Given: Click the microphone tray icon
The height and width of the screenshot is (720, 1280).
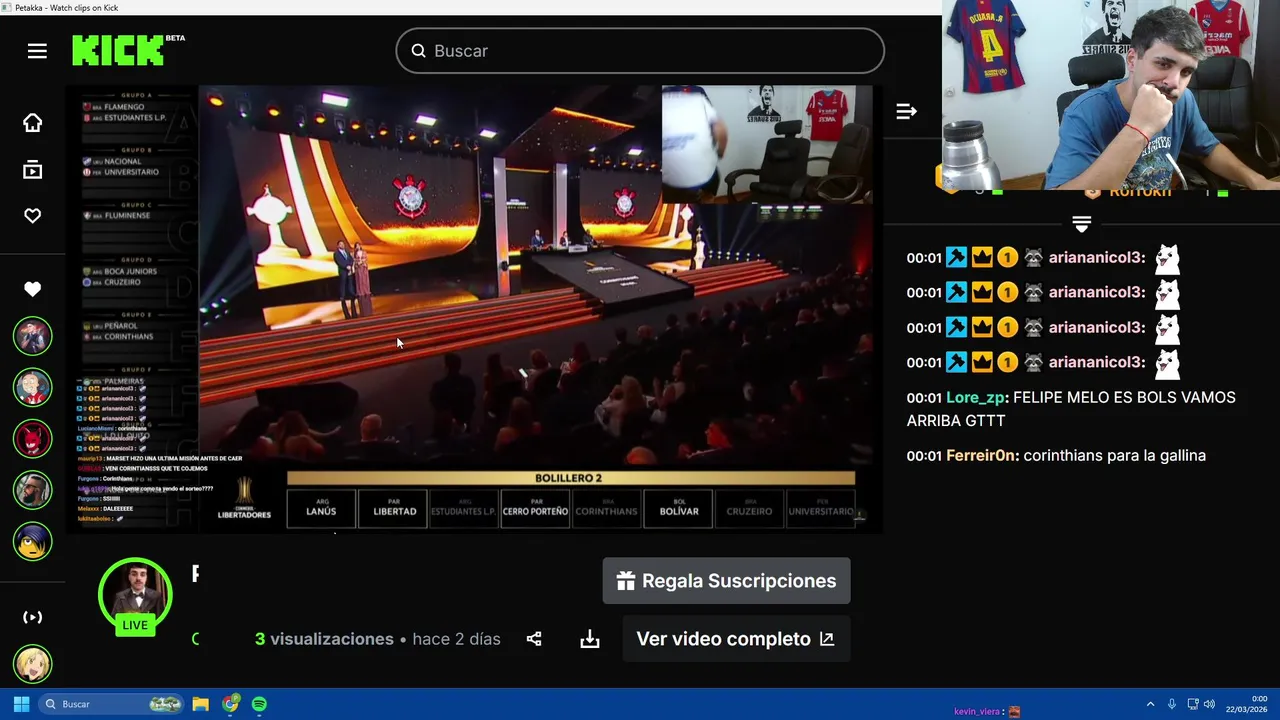Looking at the screenshot, I should [1172, 704].
